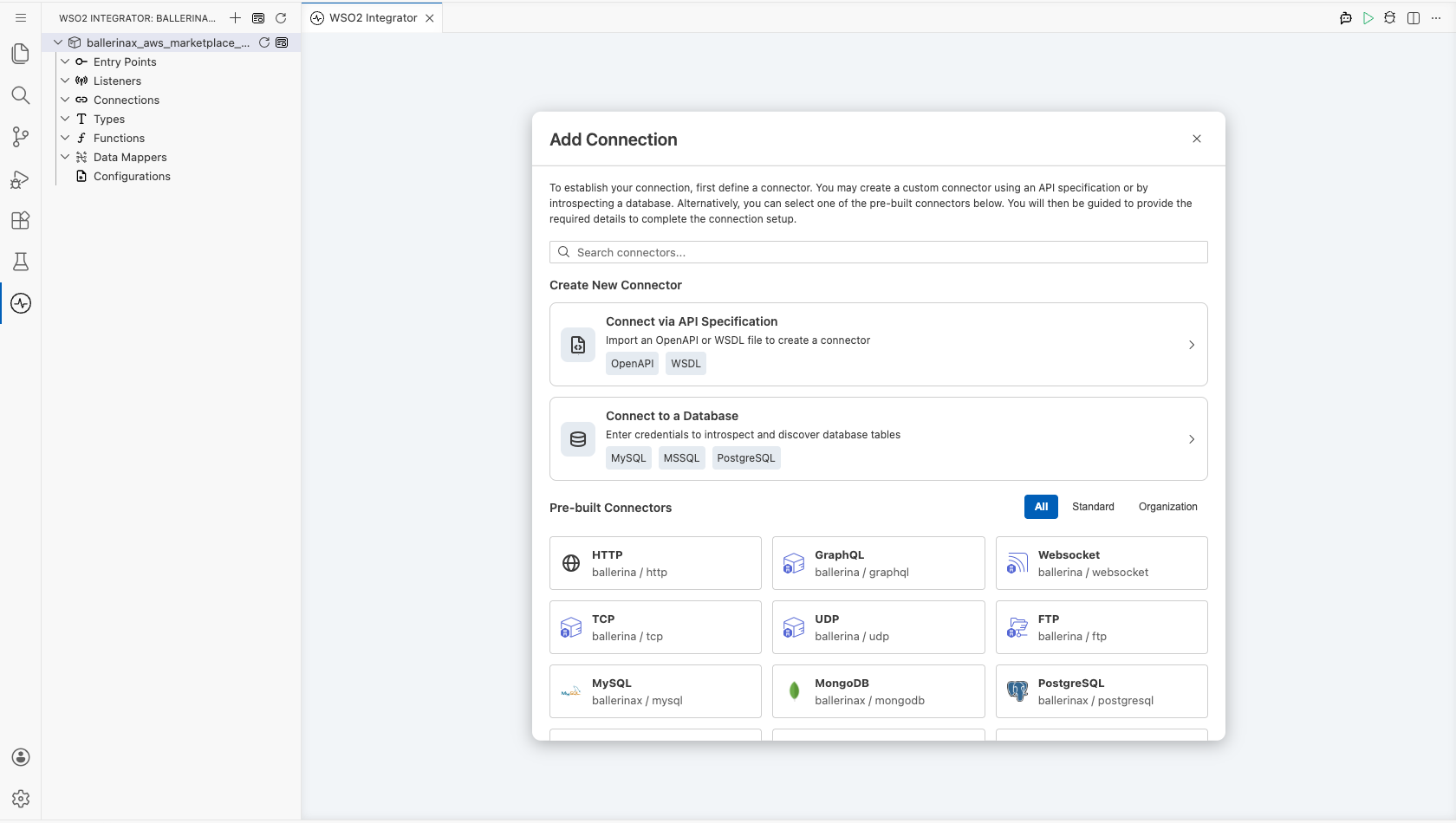Select the Websocket connector card
This screenshot has width=1456, height=823.
pos(1102,563)
